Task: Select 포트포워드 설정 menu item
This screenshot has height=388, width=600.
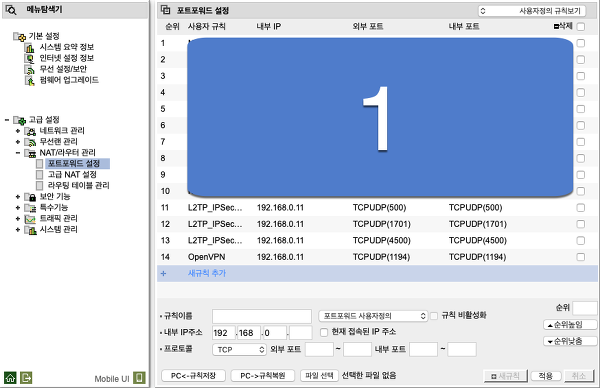Action: click(x=73, y=164)
